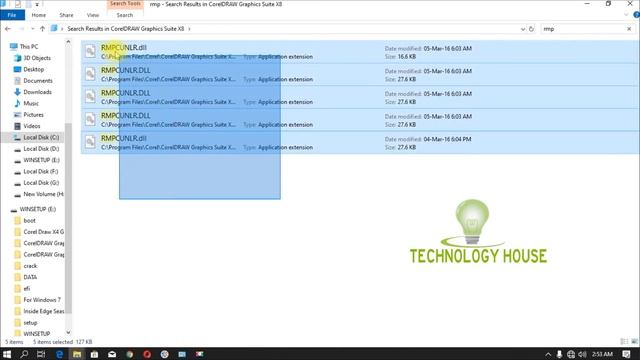
Task: Click '5 items selected 127 KB' status text
Action: pyautogui.click(x=62, y=342)
